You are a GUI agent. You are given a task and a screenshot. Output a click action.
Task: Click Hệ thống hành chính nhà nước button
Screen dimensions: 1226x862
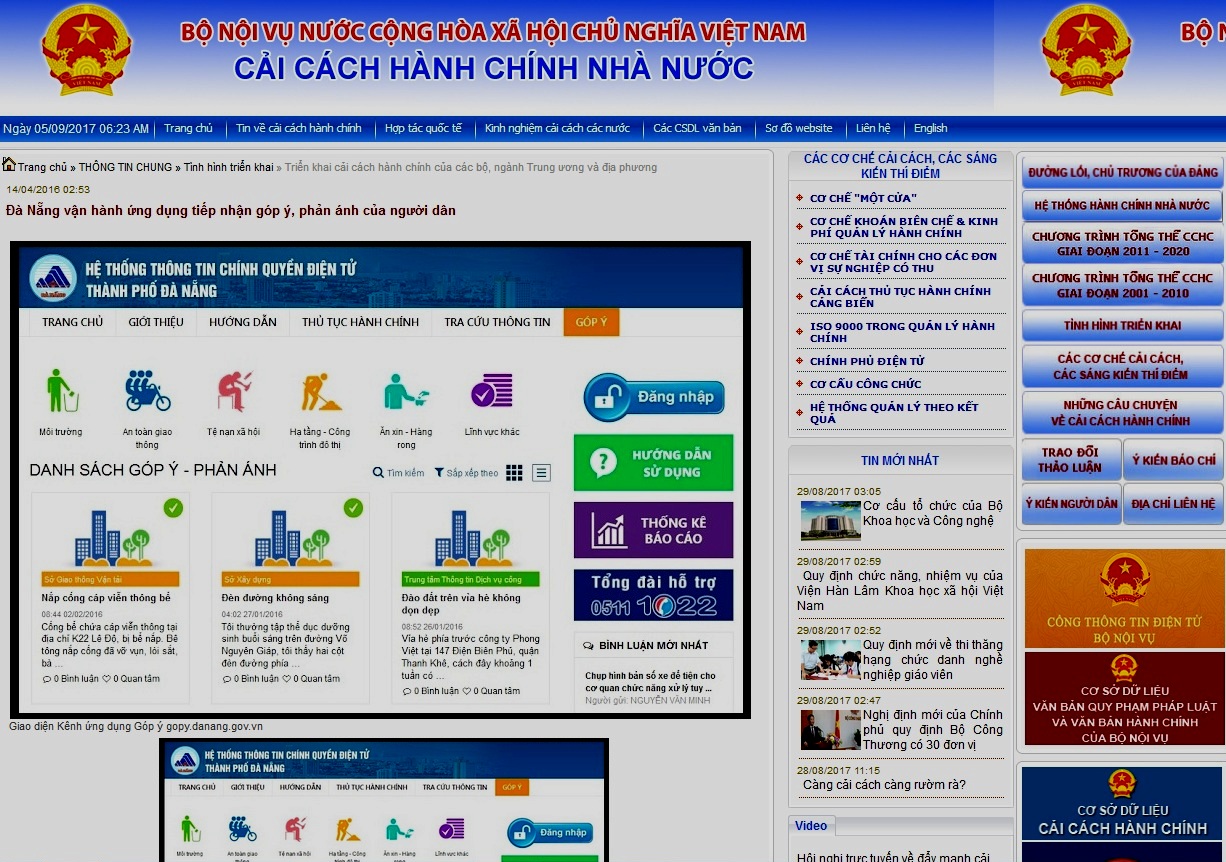pos(1122,205)
